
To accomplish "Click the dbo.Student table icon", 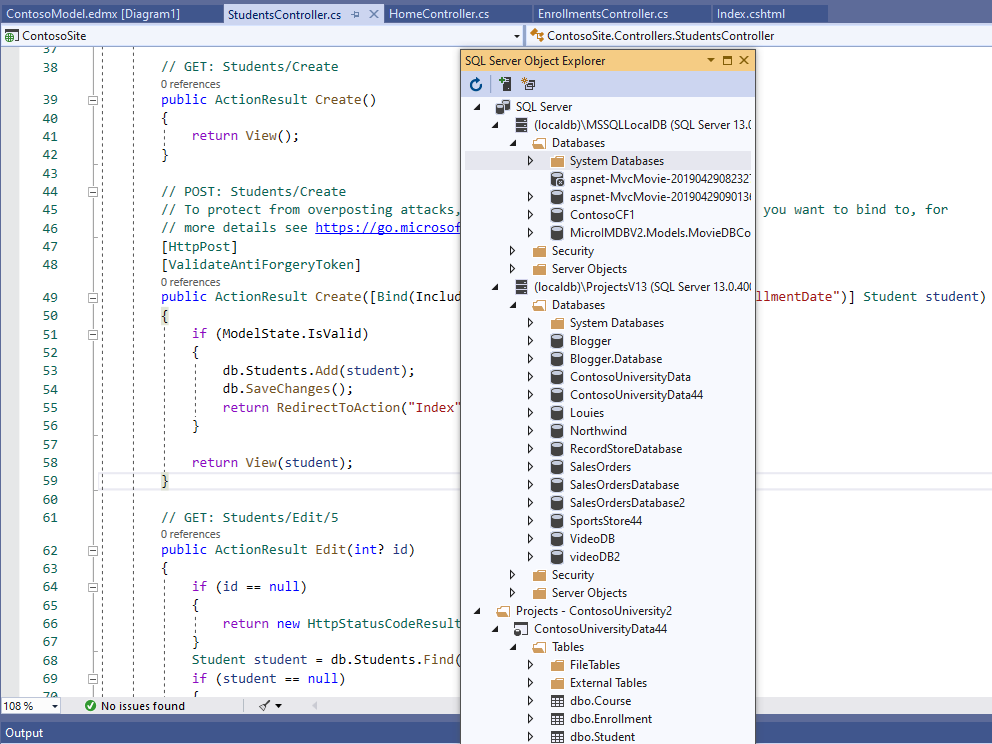I will [x=557, y=736].
